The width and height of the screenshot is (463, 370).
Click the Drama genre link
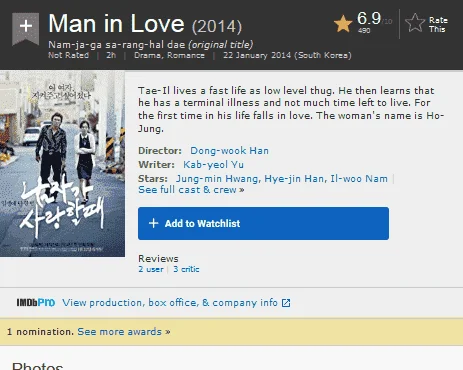click(x=147, y=55)
